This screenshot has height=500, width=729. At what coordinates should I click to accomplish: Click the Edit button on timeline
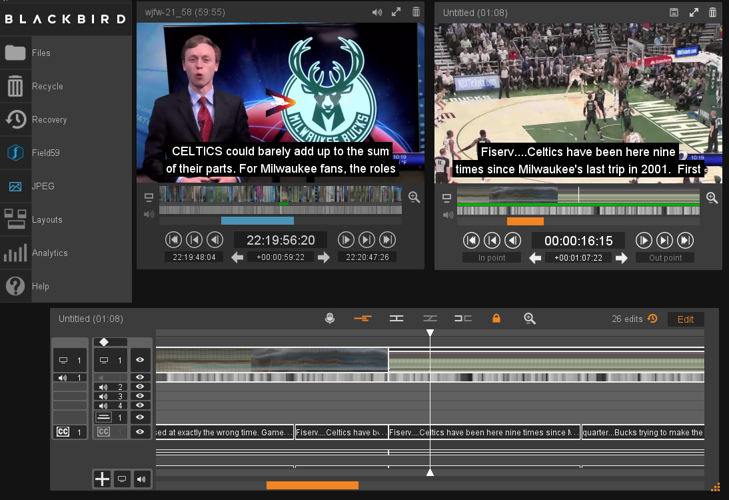(685, 319)
